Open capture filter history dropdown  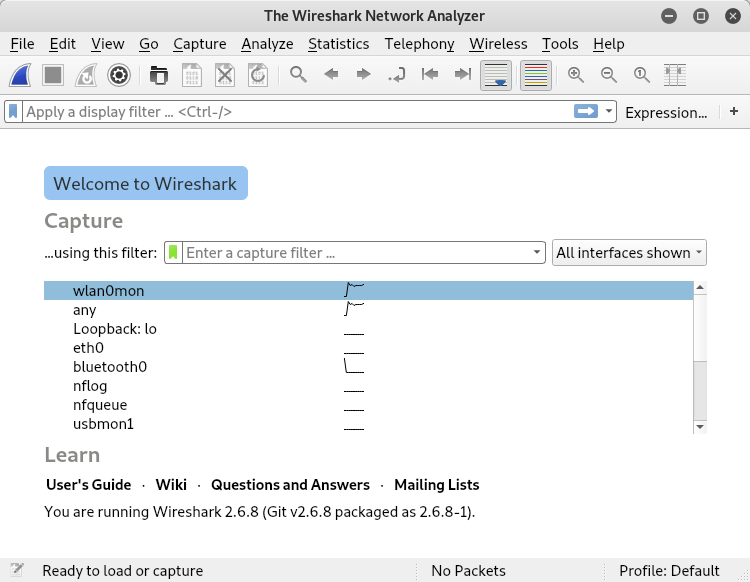(537, 253)
